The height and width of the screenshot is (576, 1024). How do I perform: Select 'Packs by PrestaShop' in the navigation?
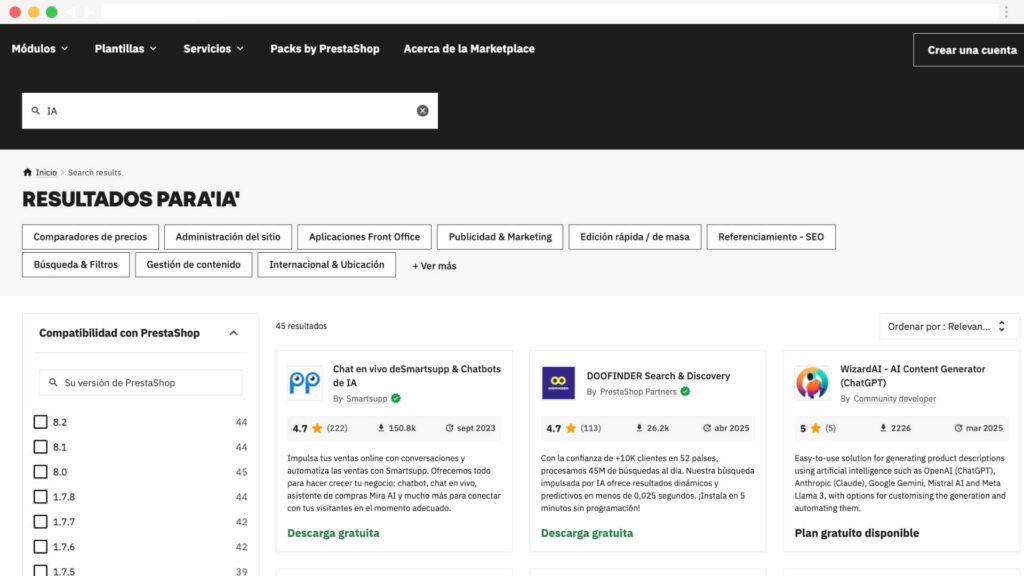pyautogui.click(x=324, y=48)
